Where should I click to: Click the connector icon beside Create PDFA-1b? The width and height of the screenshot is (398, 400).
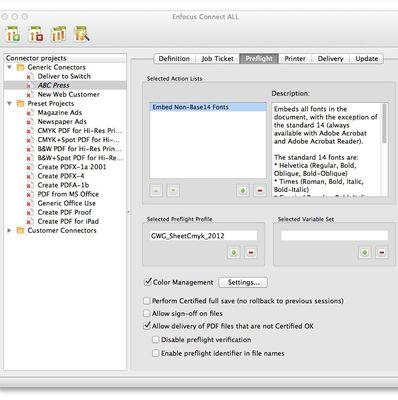pyautogui.click(x=30, y=185)
